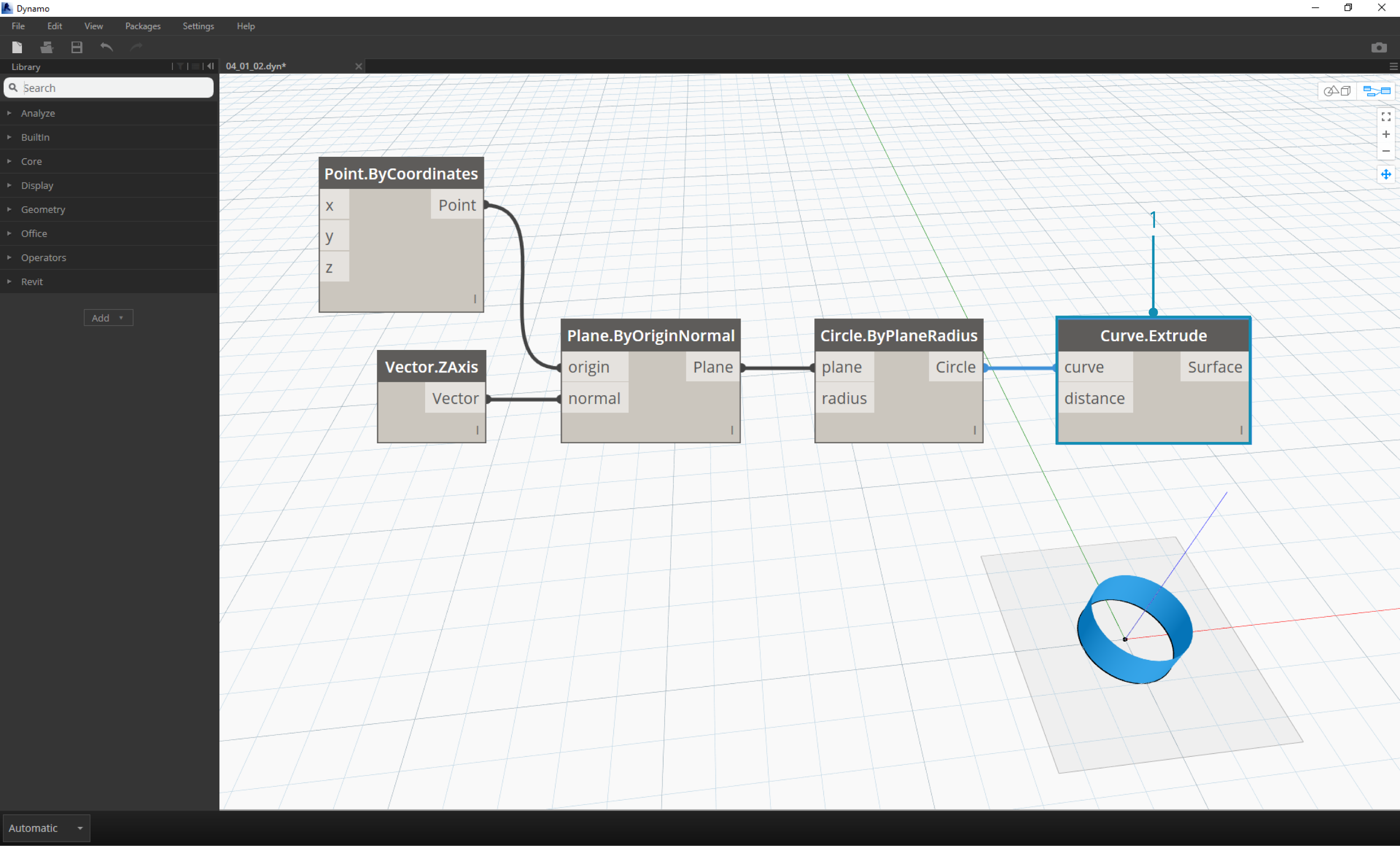This screenshot has width=1400, height=846.
Task: Zoom in with the plus button
Action: click(x=1386, y=134)
